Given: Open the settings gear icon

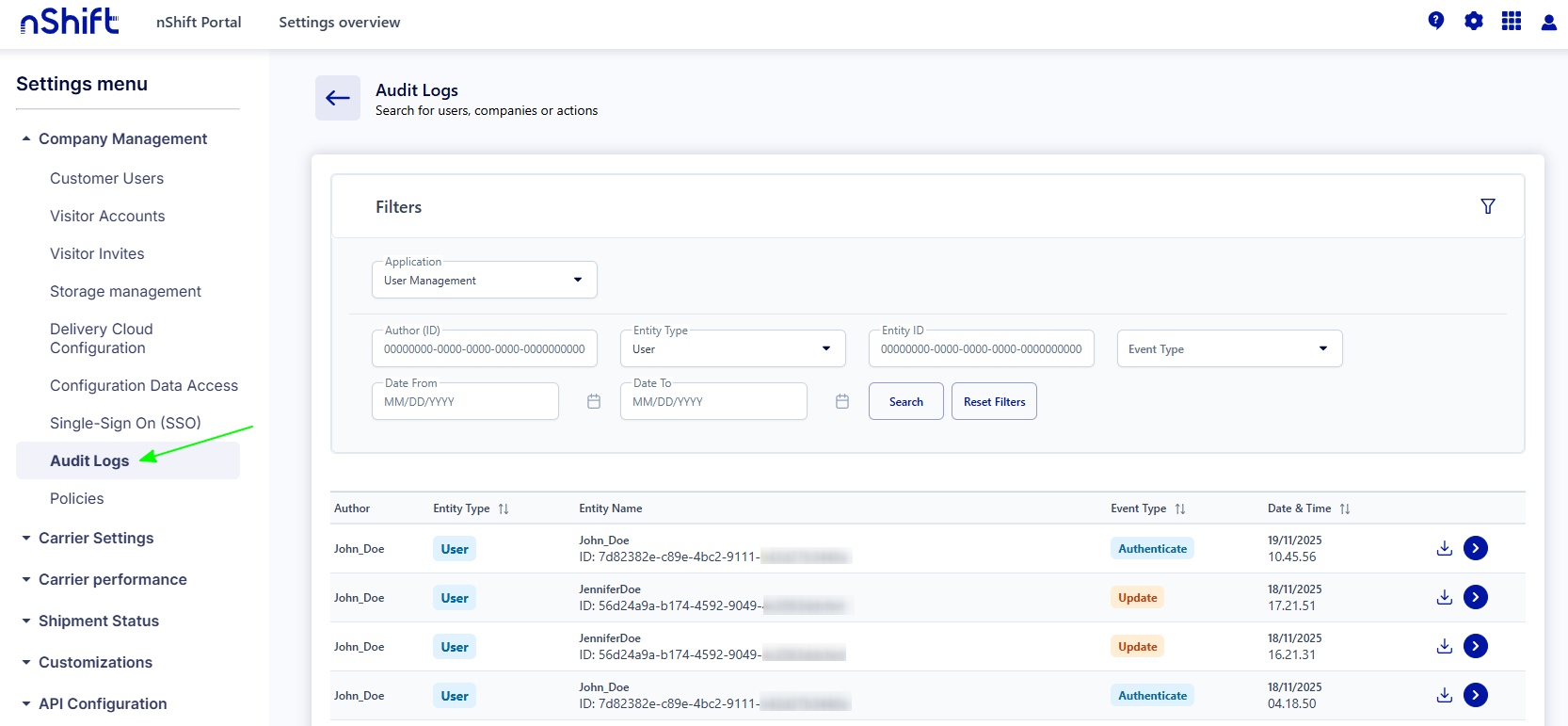Looking at the screenshot, I should pos(1473,21).
